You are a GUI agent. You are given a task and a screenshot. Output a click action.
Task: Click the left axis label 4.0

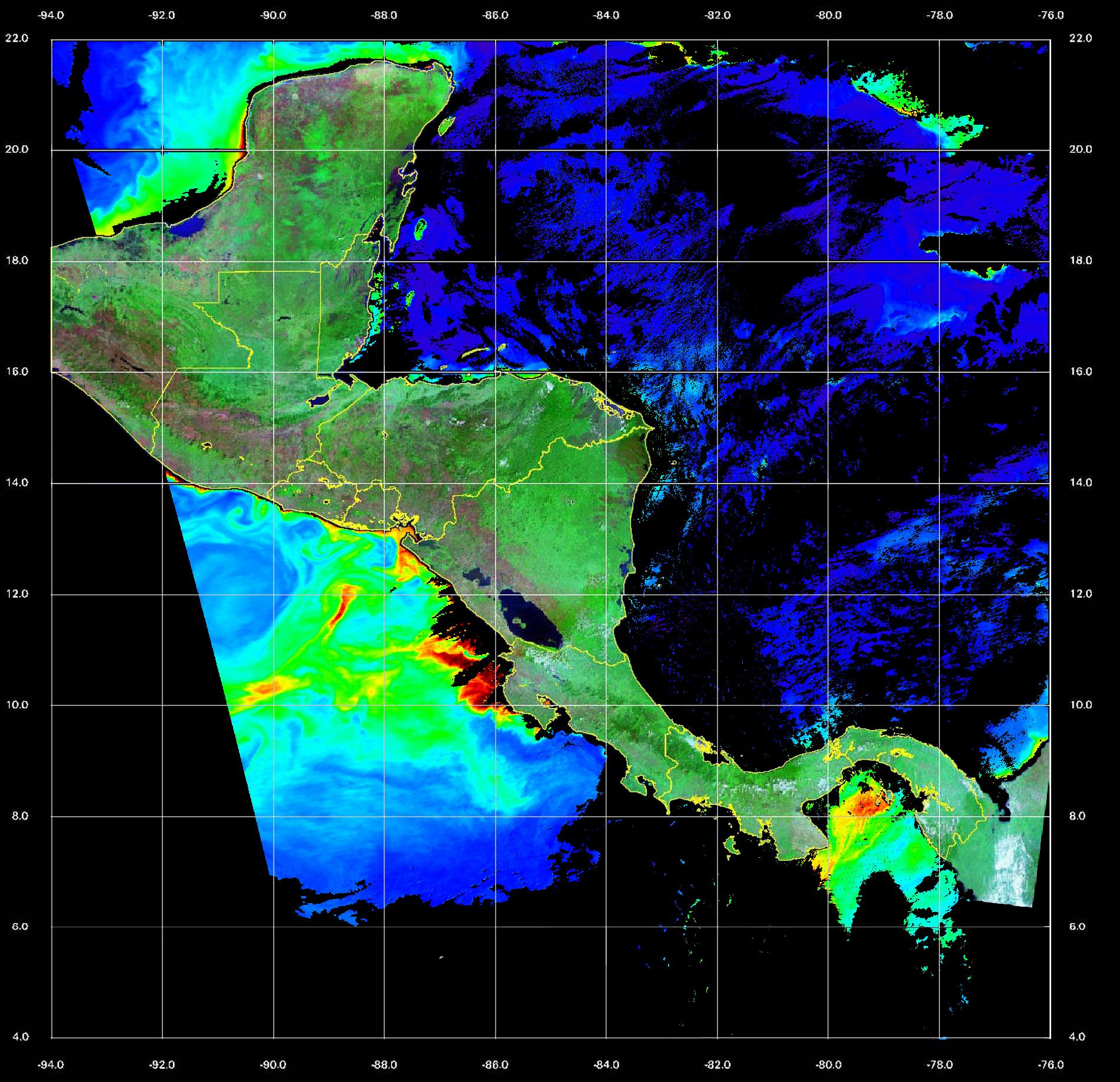click(x=20, y=1037)
